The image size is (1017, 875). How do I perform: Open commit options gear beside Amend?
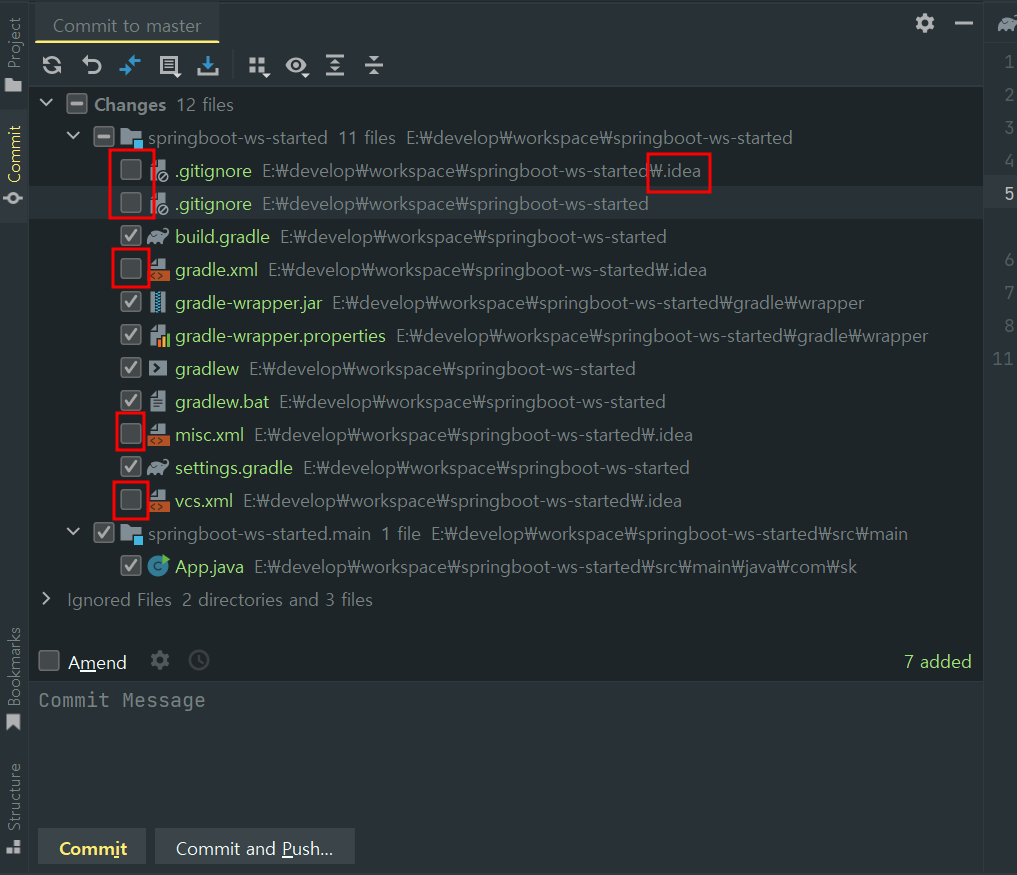160,661
